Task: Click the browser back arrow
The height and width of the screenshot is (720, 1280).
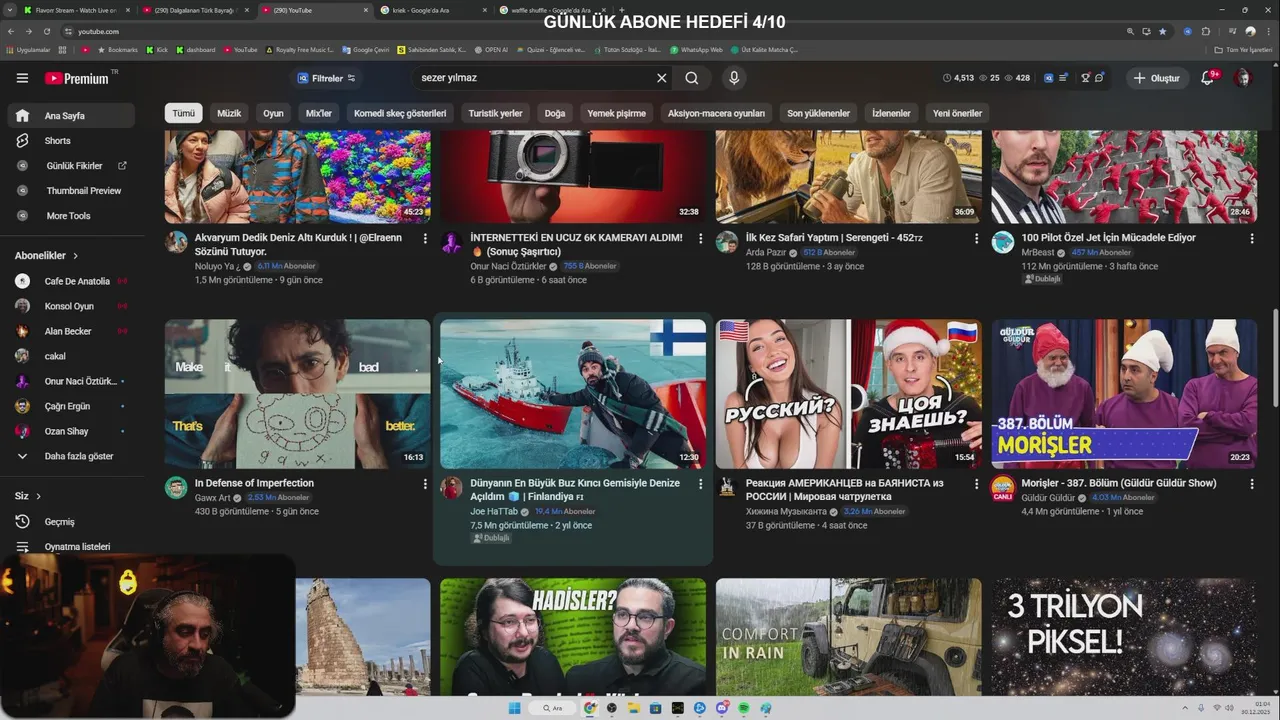Action: 12,31
